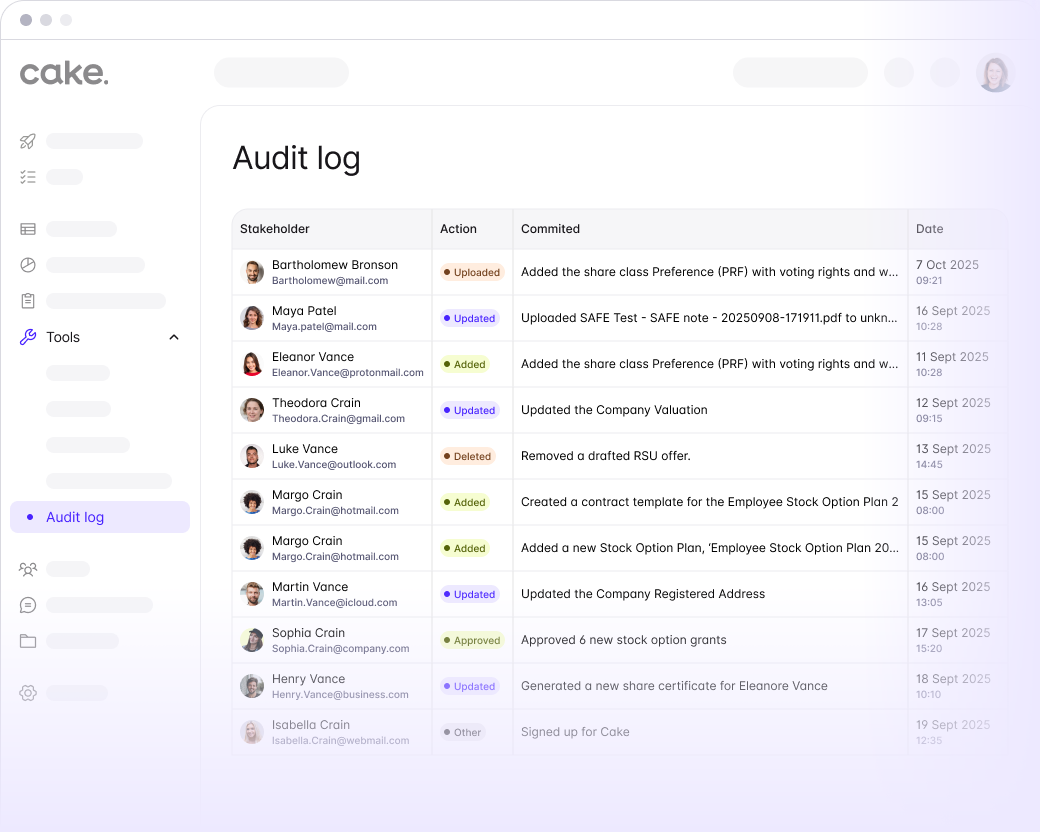Select the pie chart icon in sidebar
This screenshot has height=832, width=1040.
pos(27,264)
